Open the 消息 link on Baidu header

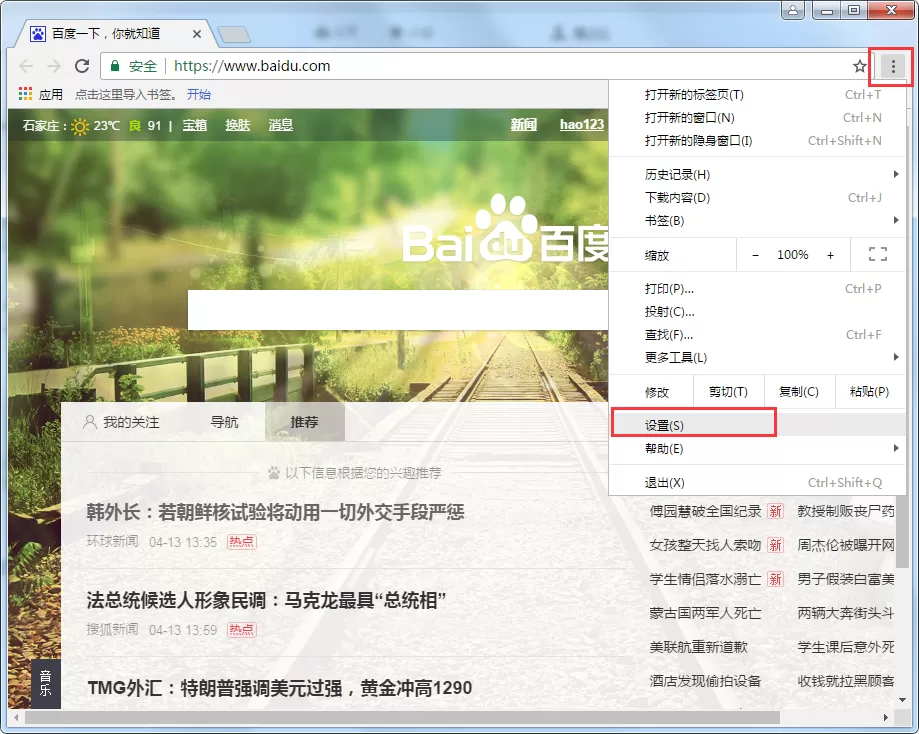[x=281, y=125]
